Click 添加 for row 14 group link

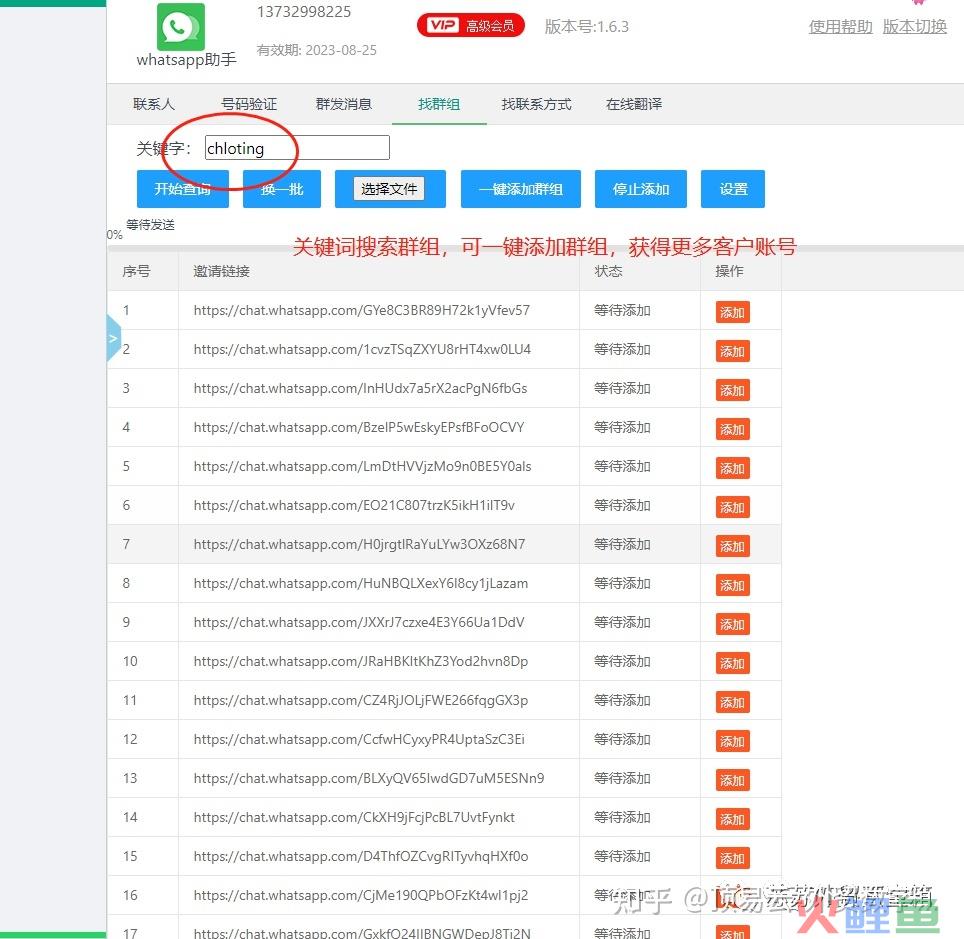click(x=732, y=819)
